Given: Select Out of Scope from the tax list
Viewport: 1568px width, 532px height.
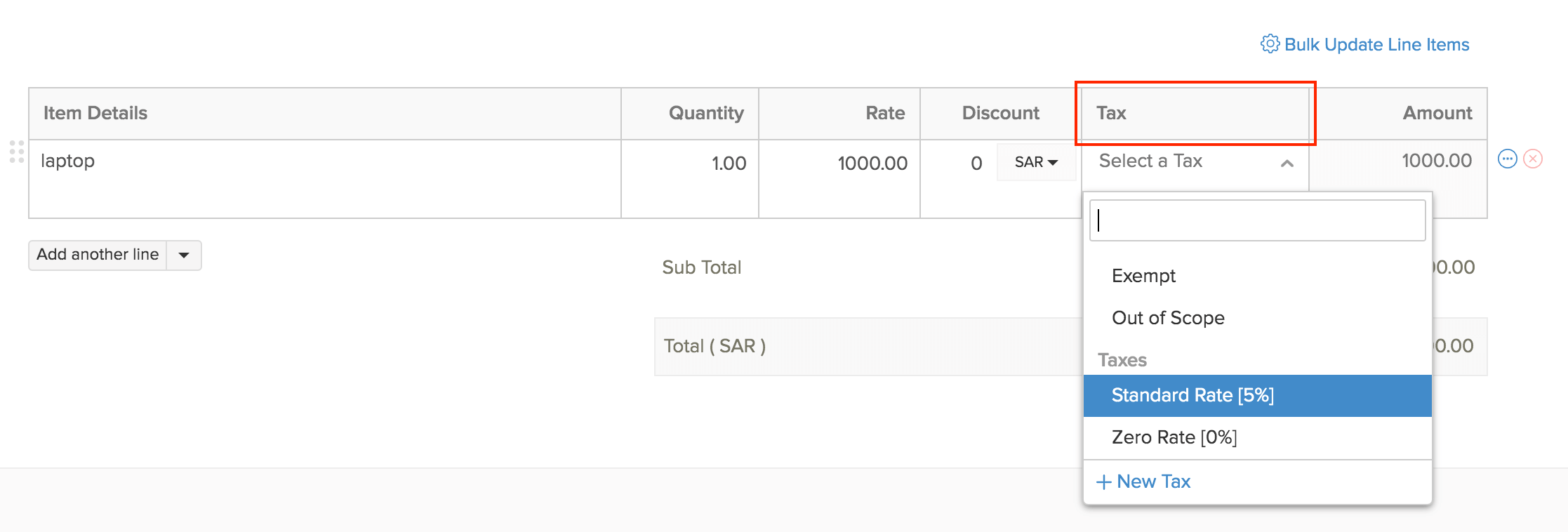Looking at the screenshot, I should point(1168,318).
